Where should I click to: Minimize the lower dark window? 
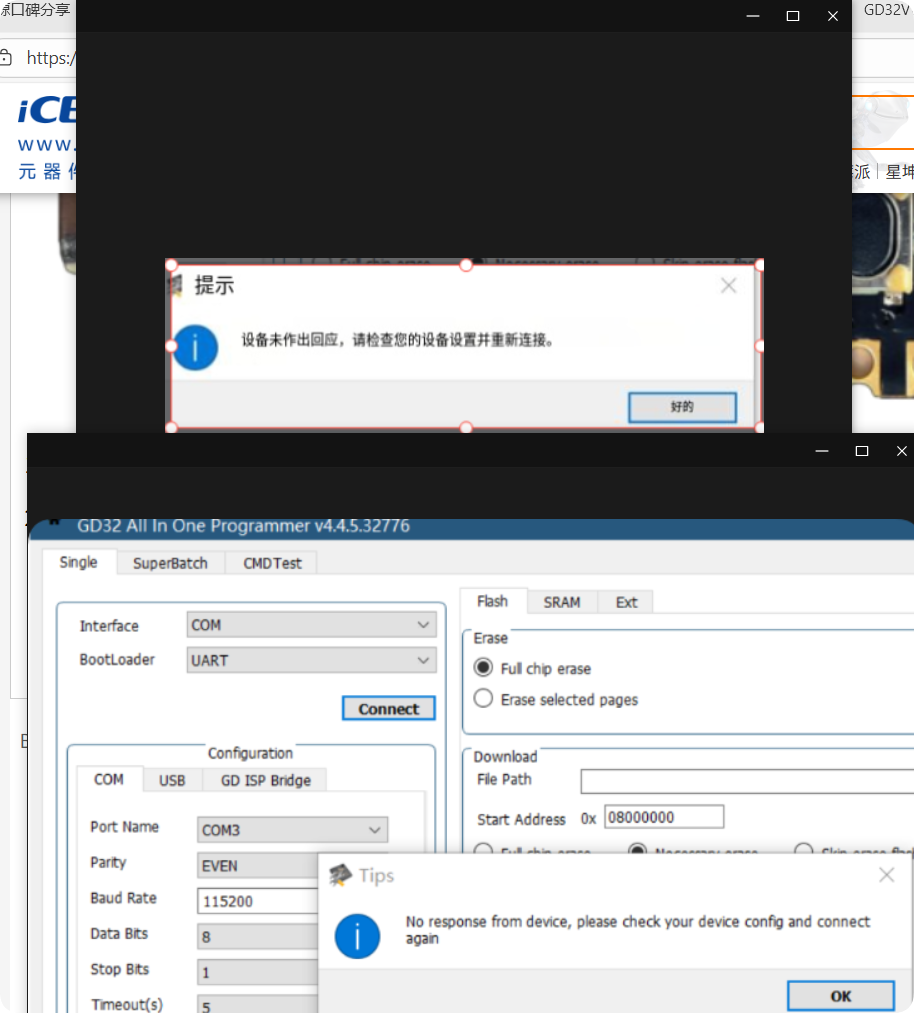click(x=822, y=451)
